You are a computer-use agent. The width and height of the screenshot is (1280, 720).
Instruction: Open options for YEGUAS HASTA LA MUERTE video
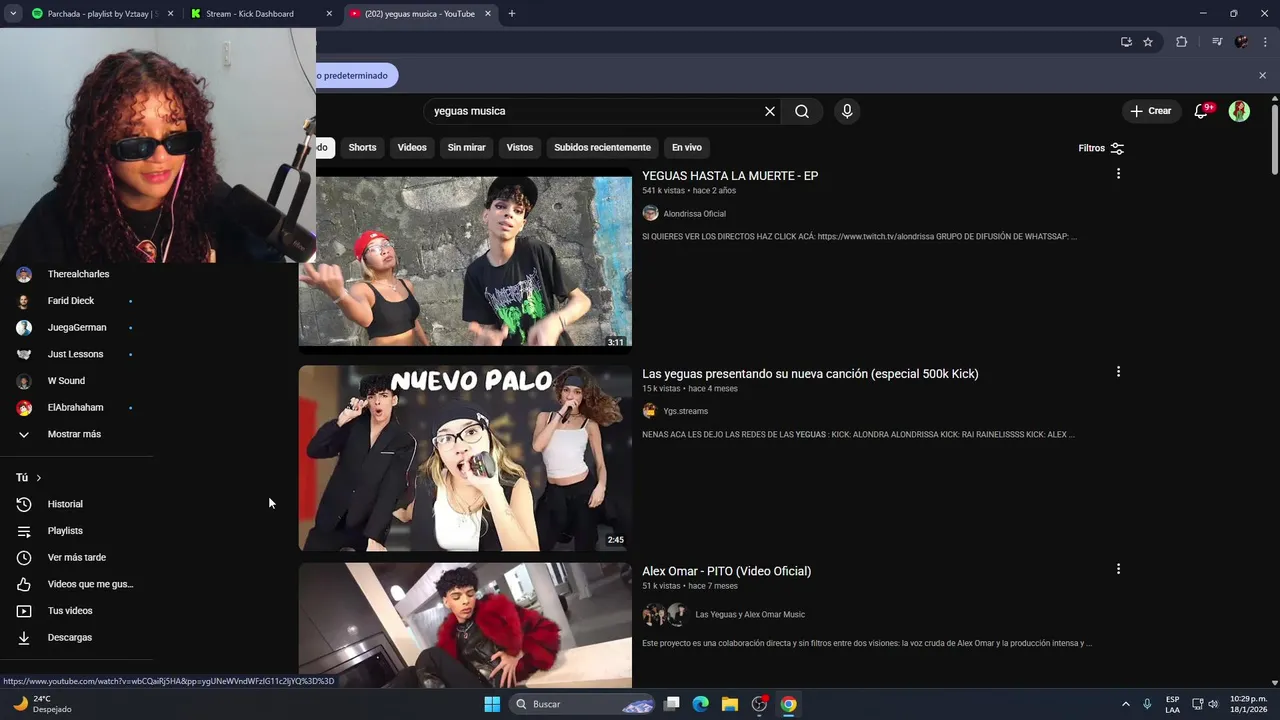click(x=1118, y=174)
